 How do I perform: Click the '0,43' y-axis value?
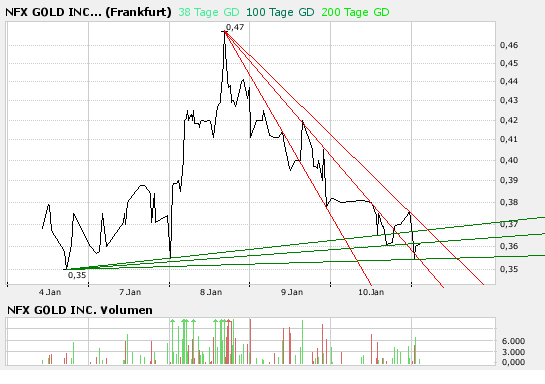click(x=509, y=100)
